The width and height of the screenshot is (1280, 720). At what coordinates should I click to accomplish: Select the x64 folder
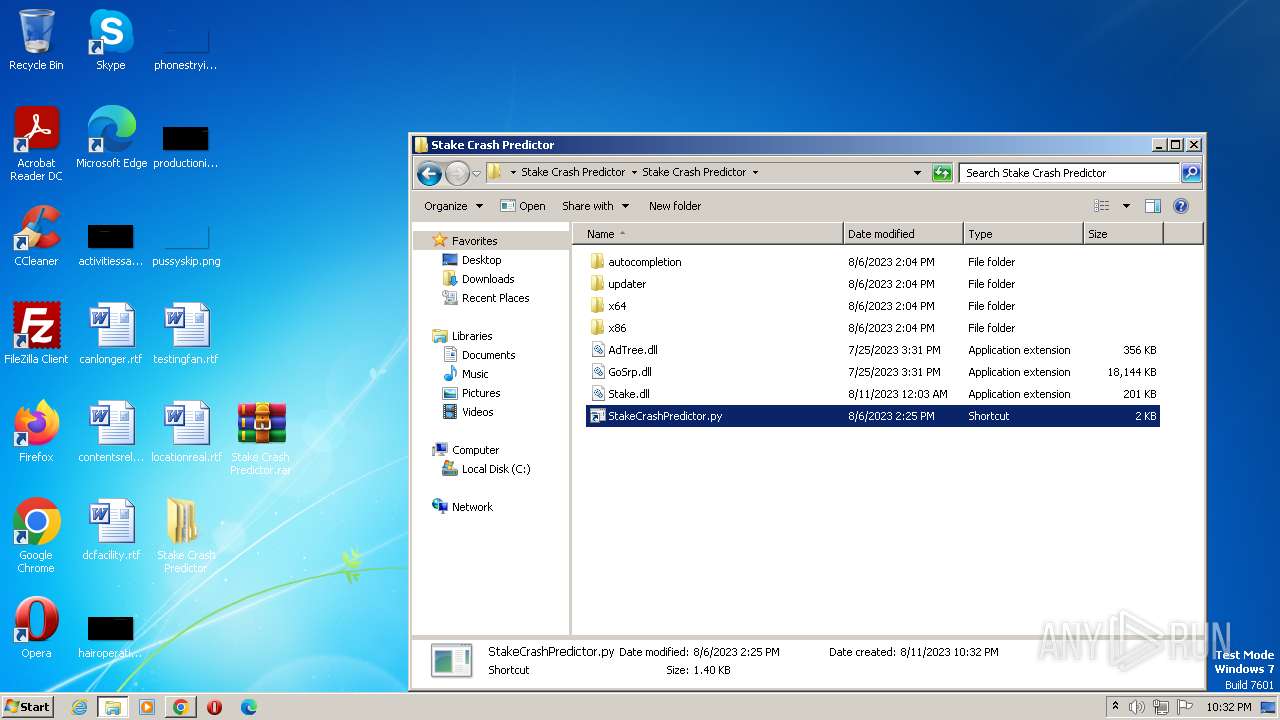[873, 306]
